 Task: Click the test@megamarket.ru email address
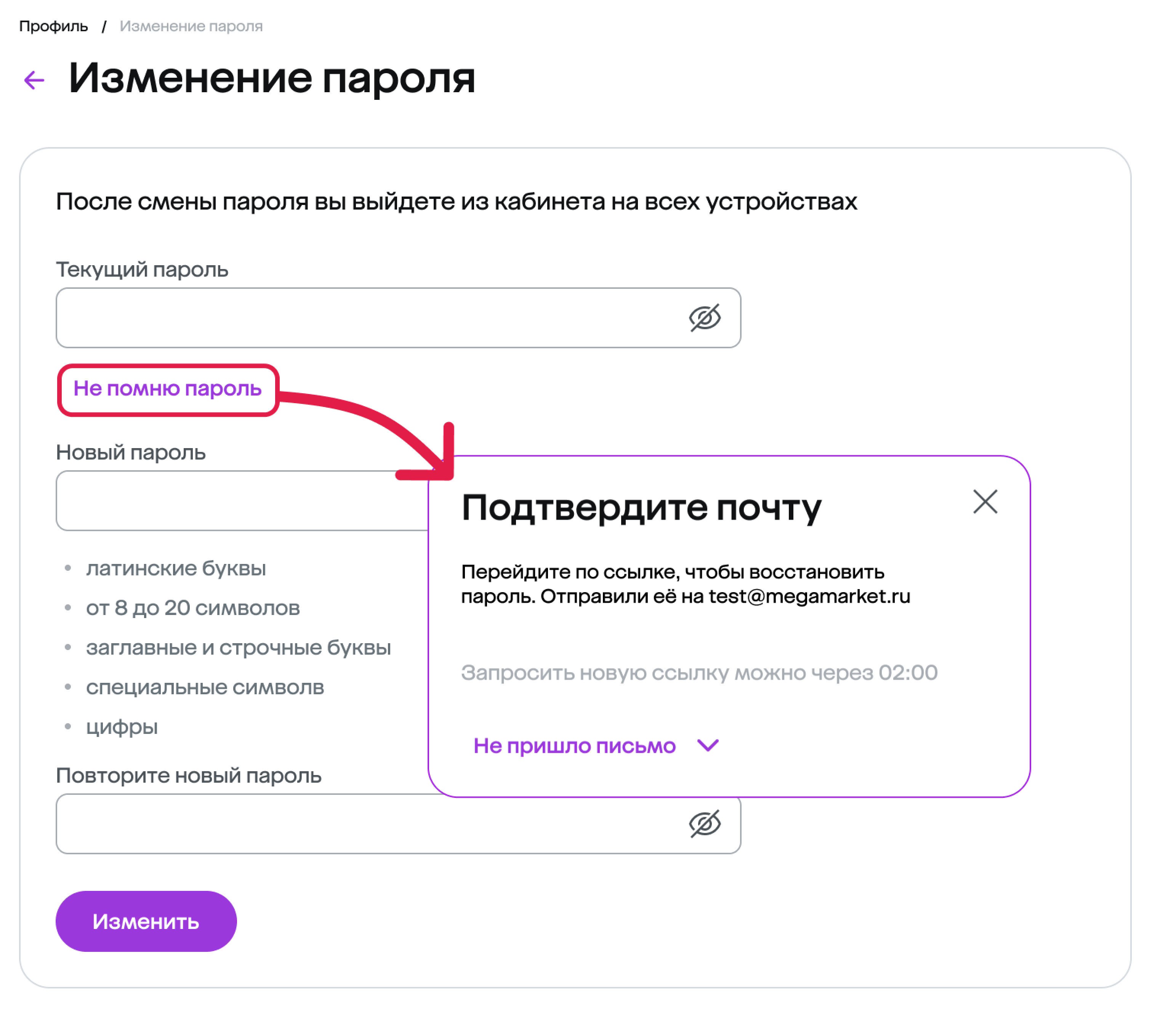point(809,596)
